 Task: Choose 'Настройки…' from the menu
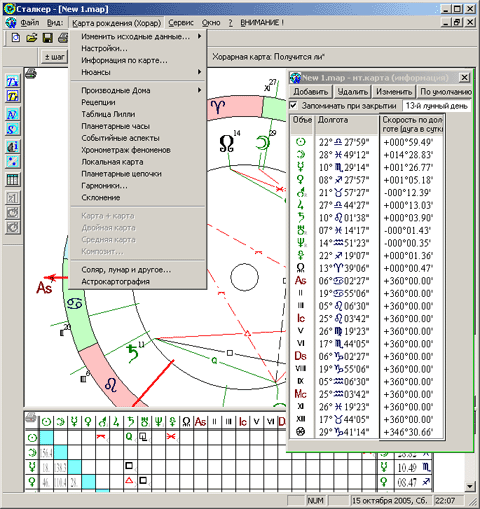pos(139,48)
